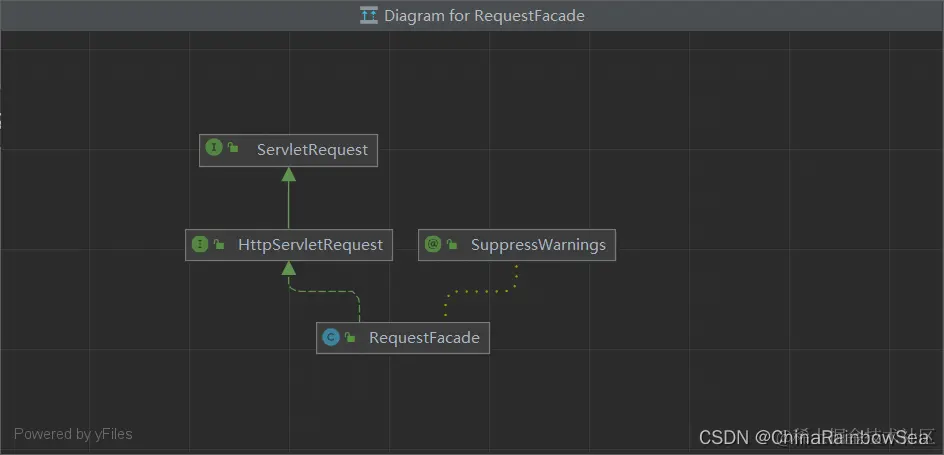
Task: Select the RequestFacade class node
Action: tap(403, 338)
